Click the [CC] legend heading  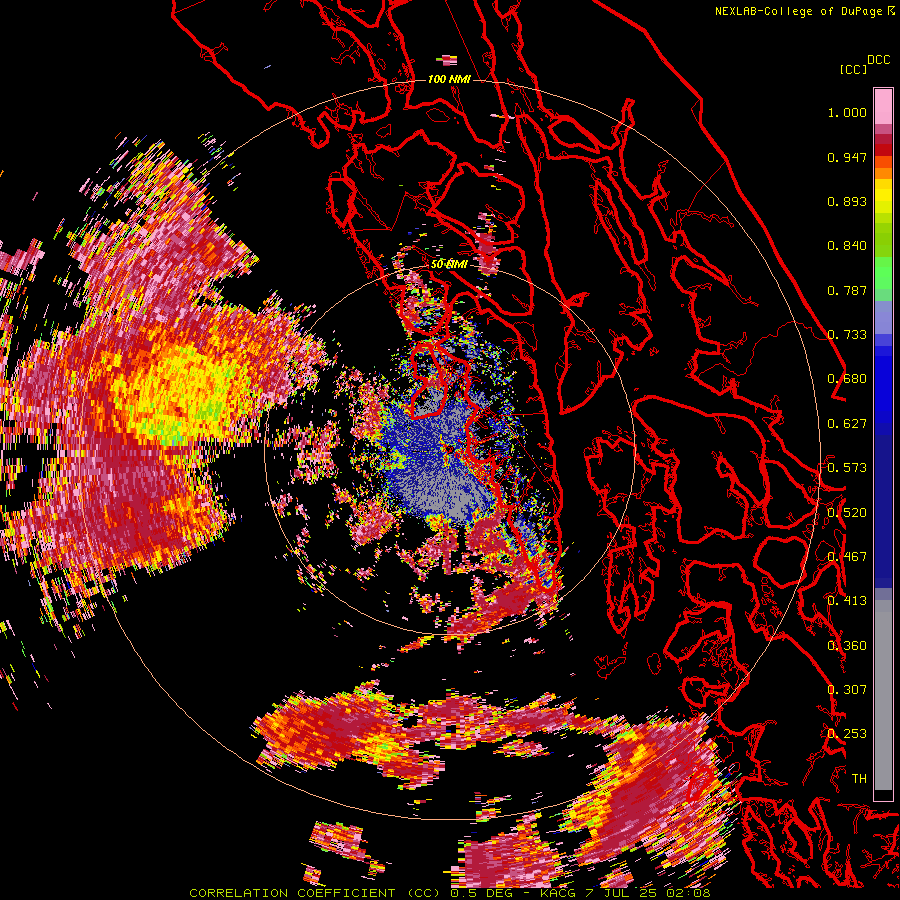[x=854, y=69]
